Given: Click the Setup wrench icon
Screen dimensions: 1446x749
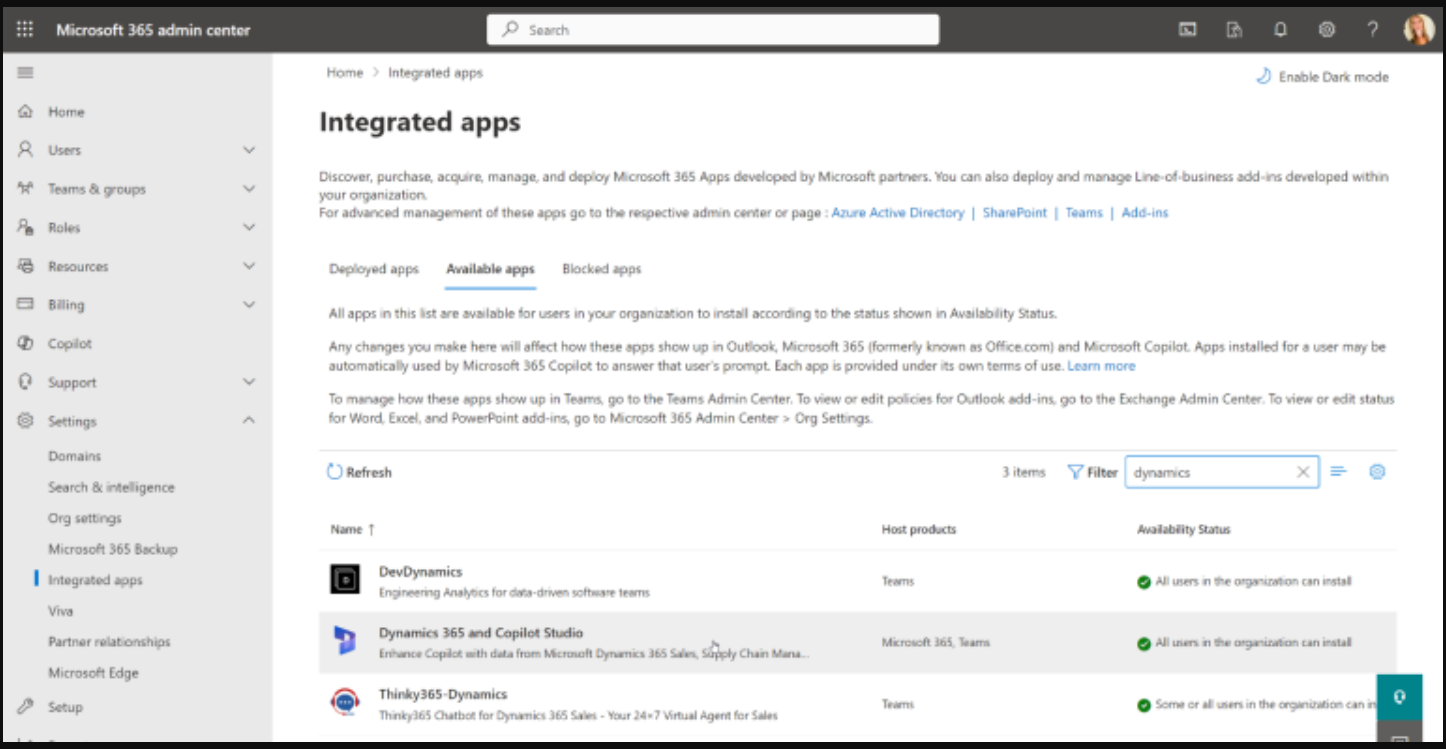Looking at the screenshot, I should pyautogui.click(x=26, y=707).
